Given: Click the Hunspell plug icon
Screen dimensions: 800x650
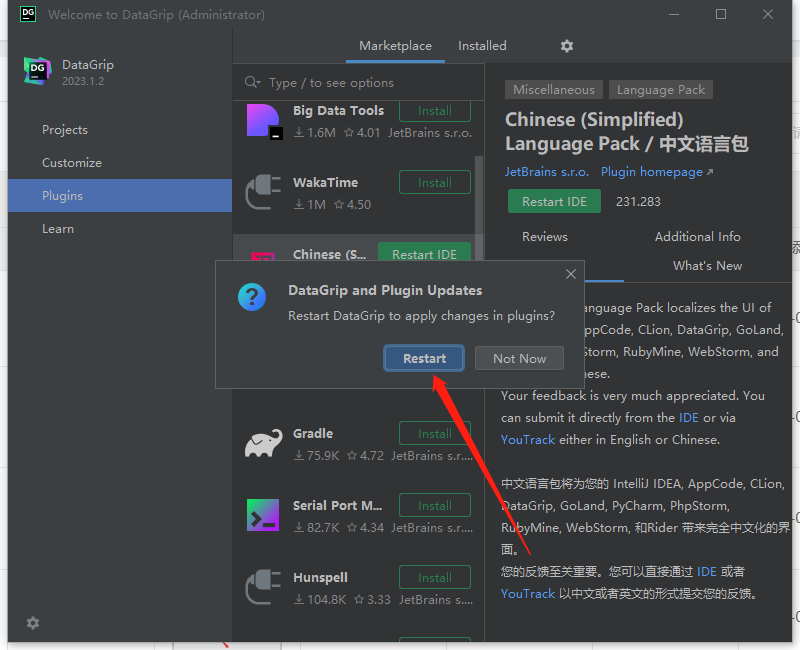Looking at the screenshot, I should tap(264, 588).
